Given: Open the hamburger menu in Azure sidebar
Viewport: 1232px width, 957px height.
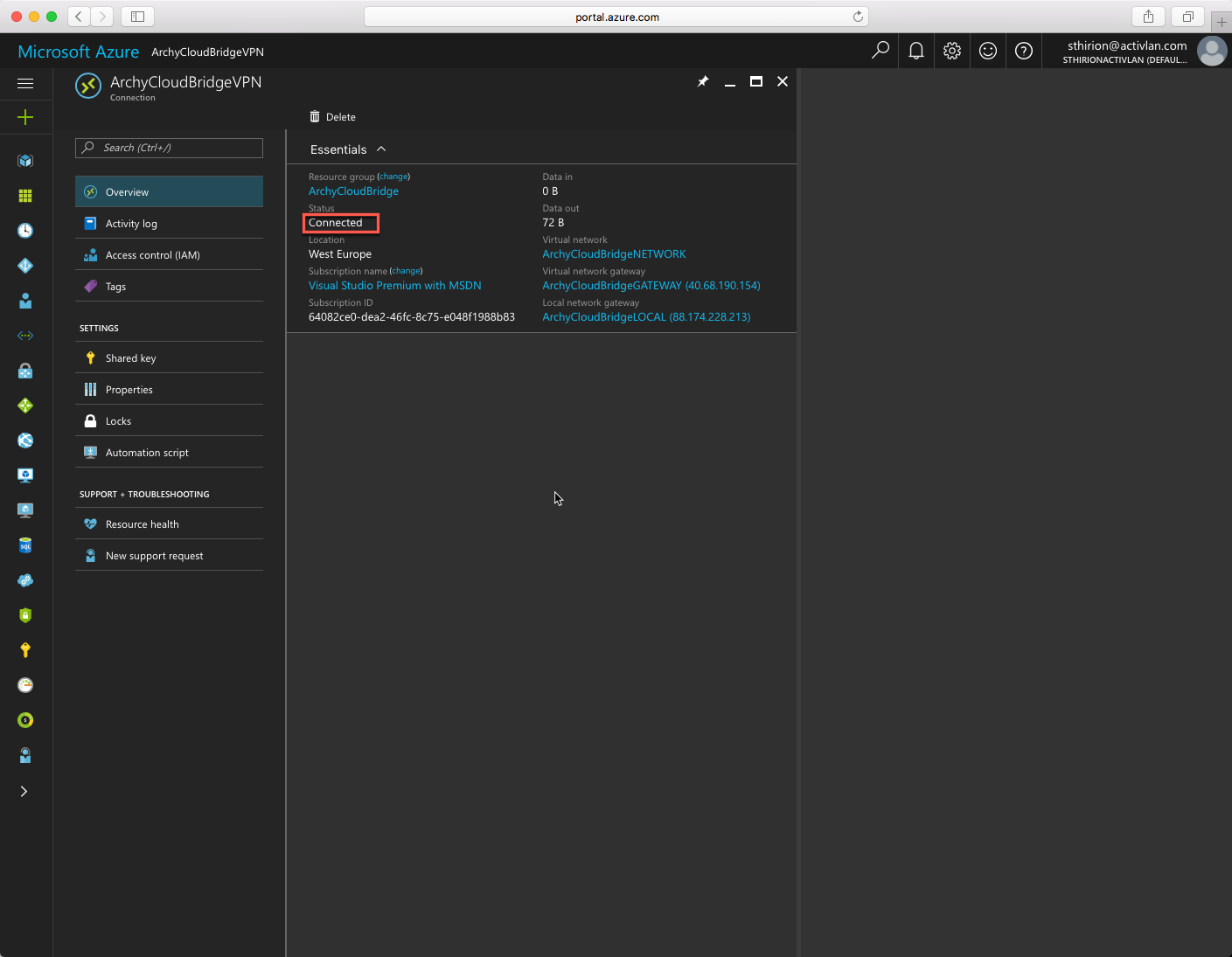Looking at the screenshot, I should (25, 84).
